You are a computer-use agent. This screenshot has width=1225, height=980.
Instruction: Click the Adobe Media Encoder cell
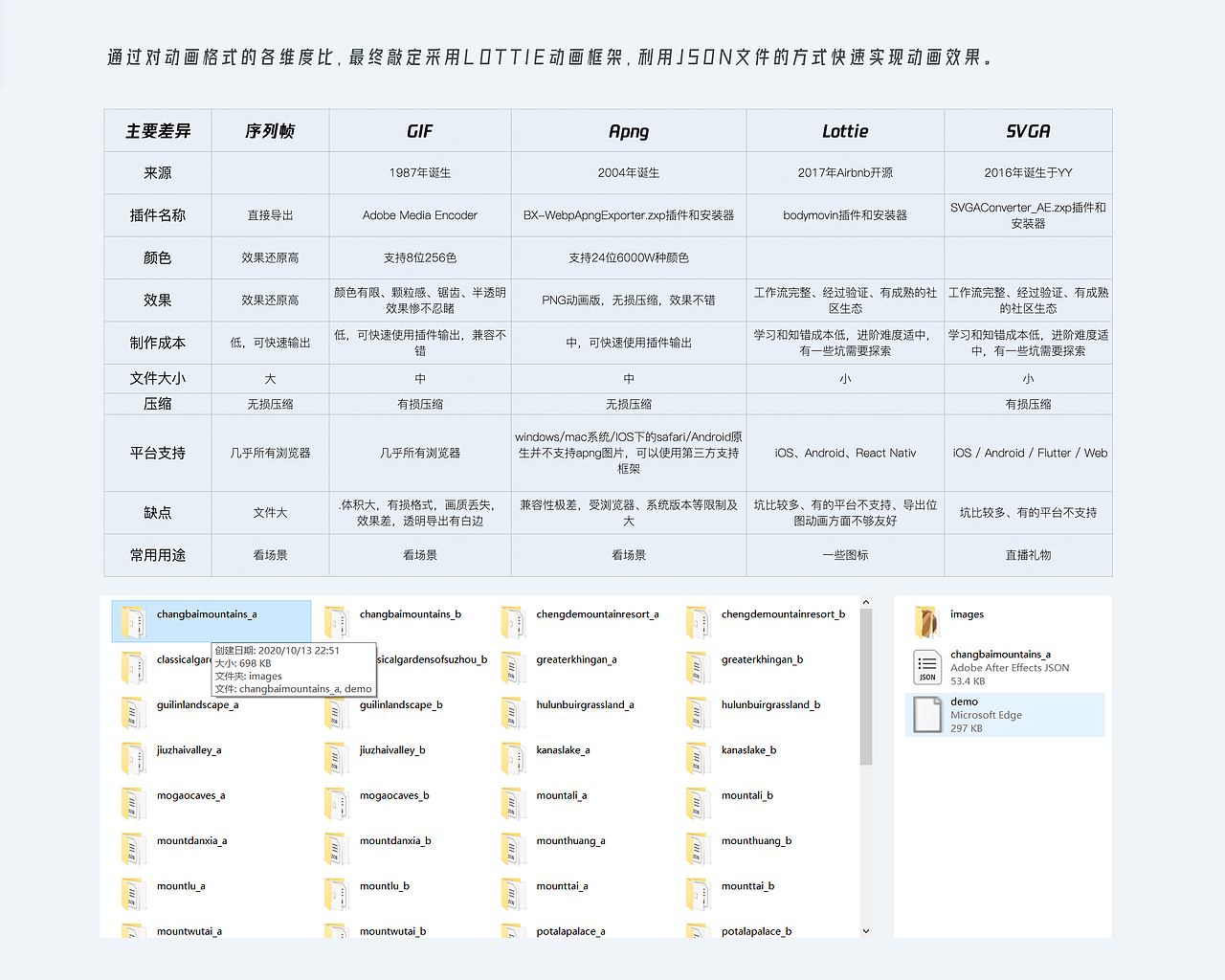click(420, 215)
